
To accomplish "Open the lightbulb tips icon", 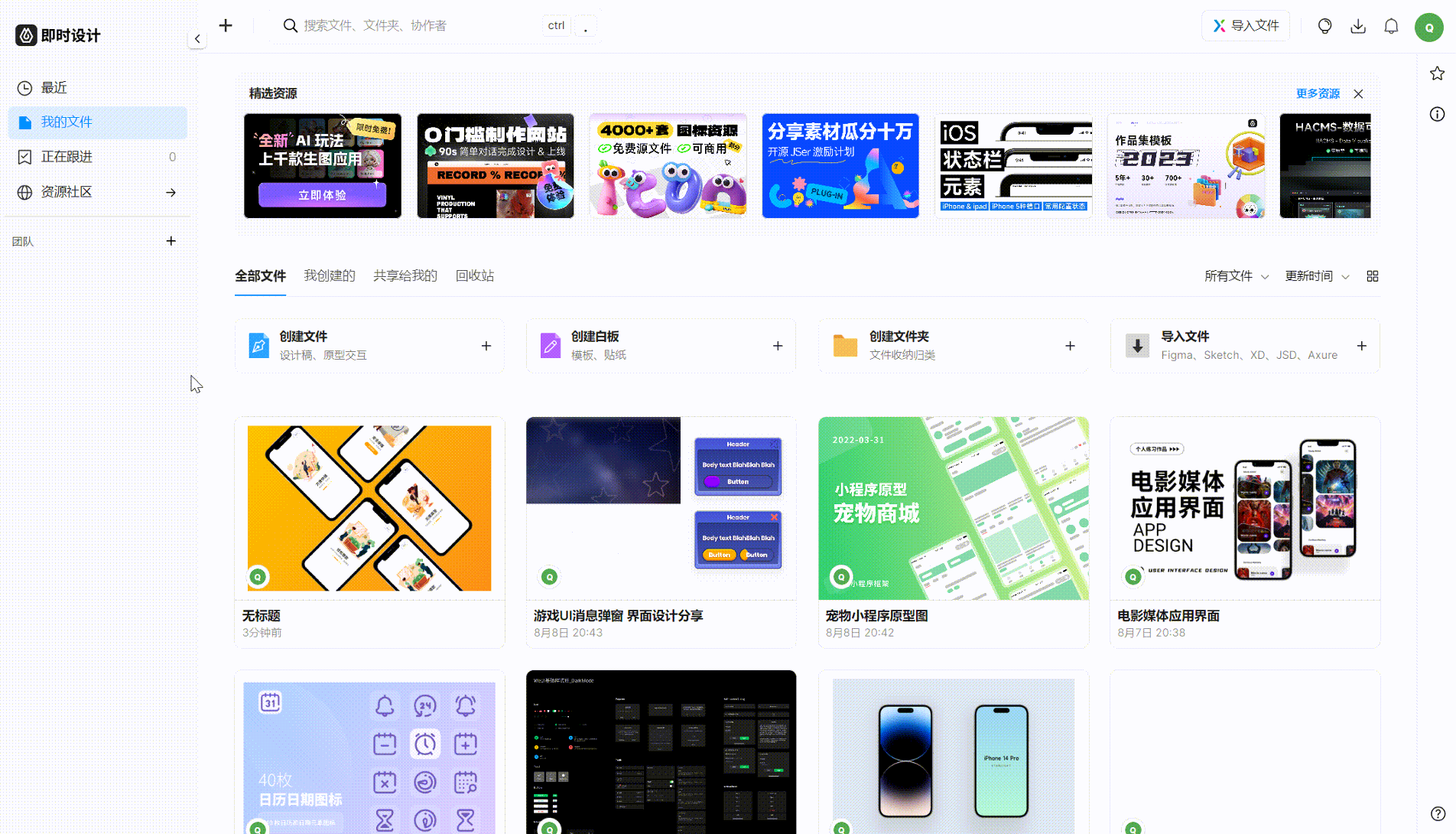I will [x=1324, y=26].
